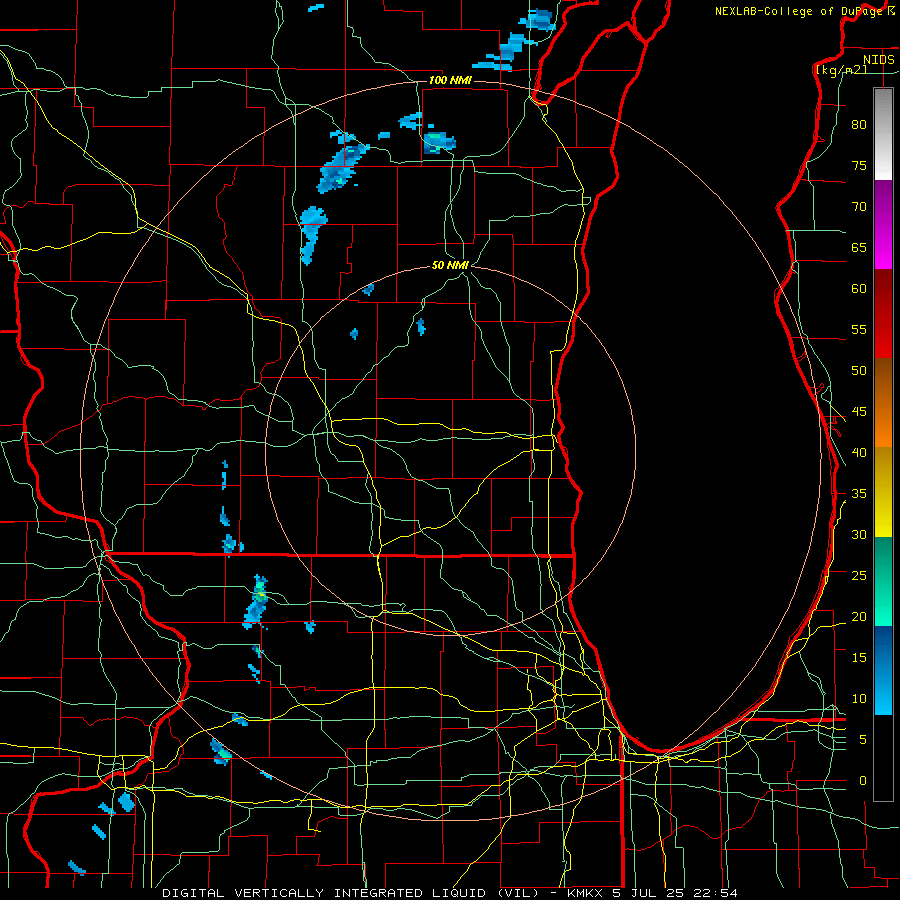900x900 pixels.
Task: Click the 10 value on the scale
Action: (859, 698)
